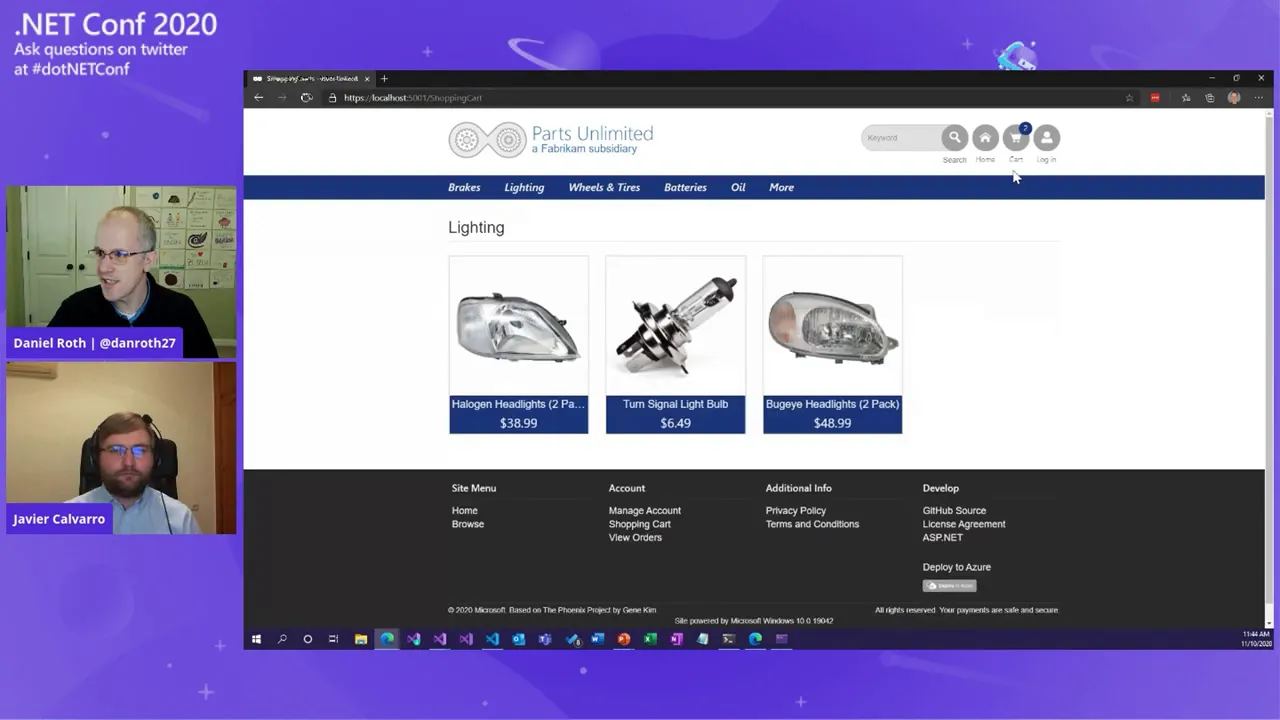Open Word from the taskbar
1280x720 pixels.
tap(598, 639)
